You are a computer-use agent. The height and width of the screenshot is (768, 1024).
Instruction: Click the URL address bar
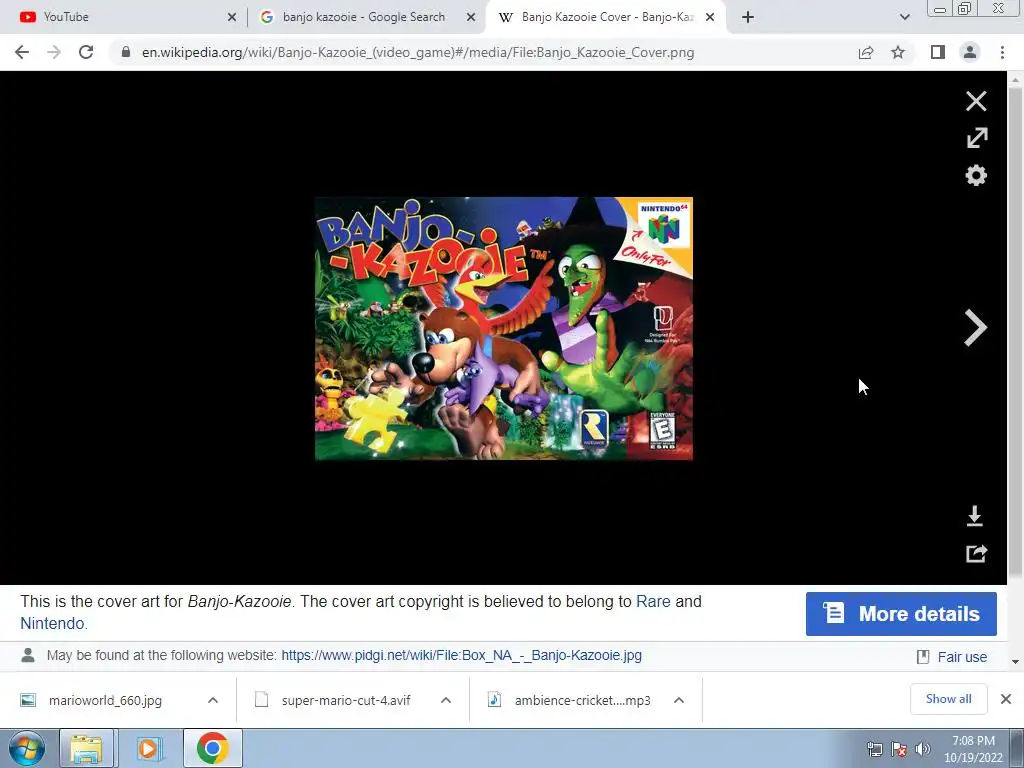coord(418,52)
